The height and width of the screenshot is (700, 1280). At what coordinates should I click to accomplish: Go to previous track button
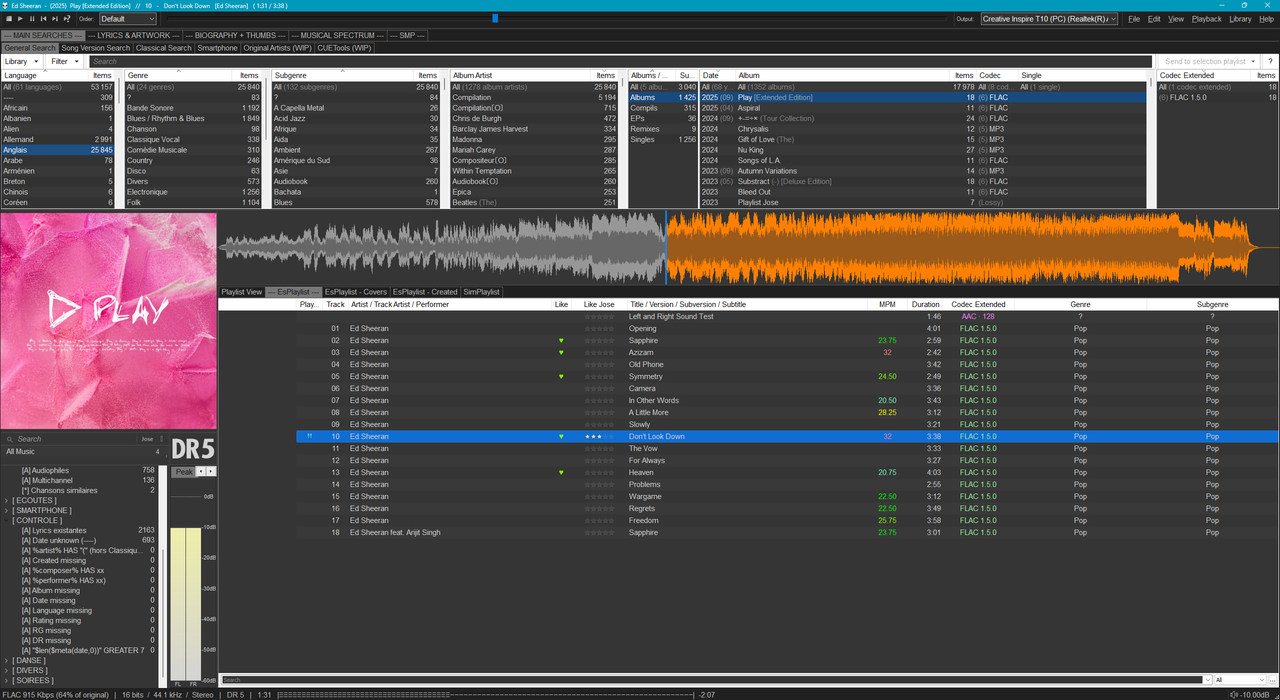tap(43, 19)
